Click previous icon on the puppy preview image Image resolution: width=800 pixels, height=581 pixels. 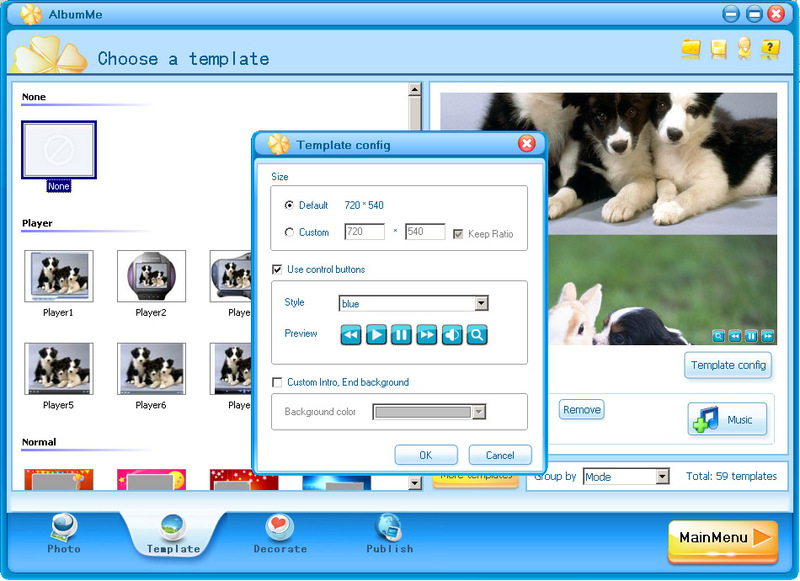pyautogui.click(x=735, y=336)
